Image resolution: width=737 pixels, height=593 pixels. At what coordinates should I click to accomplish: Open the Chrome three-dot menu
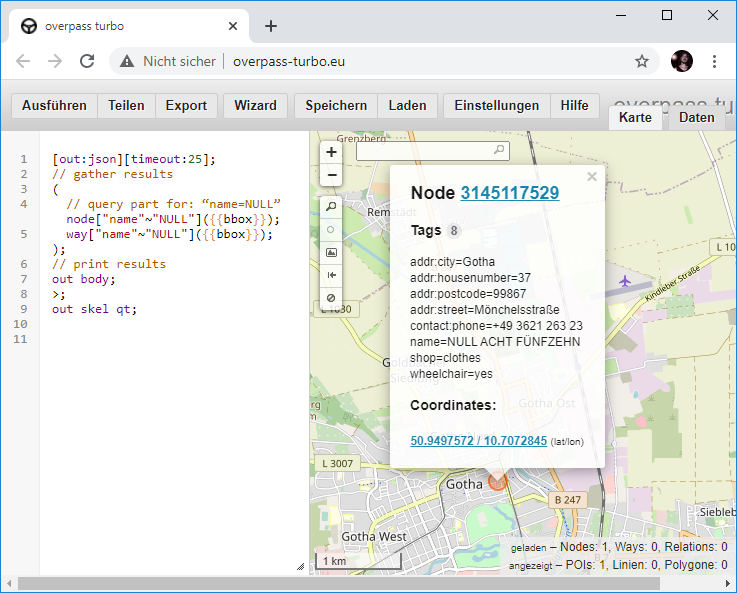[715, 61]
